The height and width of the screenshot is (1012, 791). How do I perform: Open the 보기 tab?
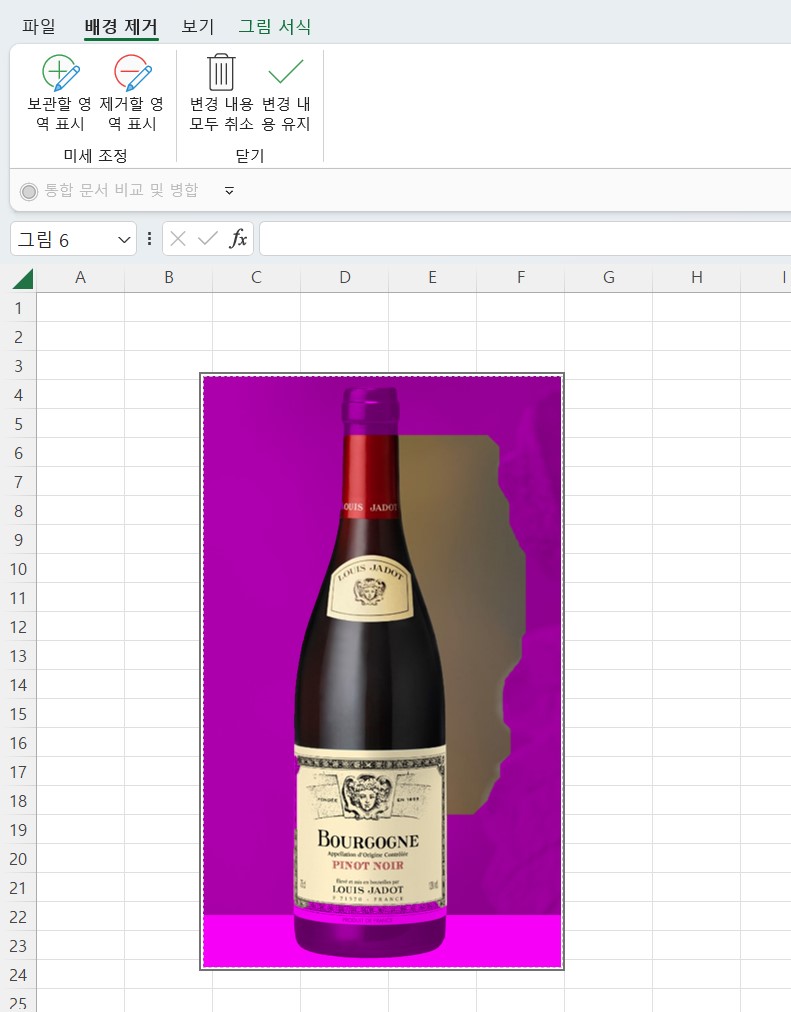click(x=197, y=26)
